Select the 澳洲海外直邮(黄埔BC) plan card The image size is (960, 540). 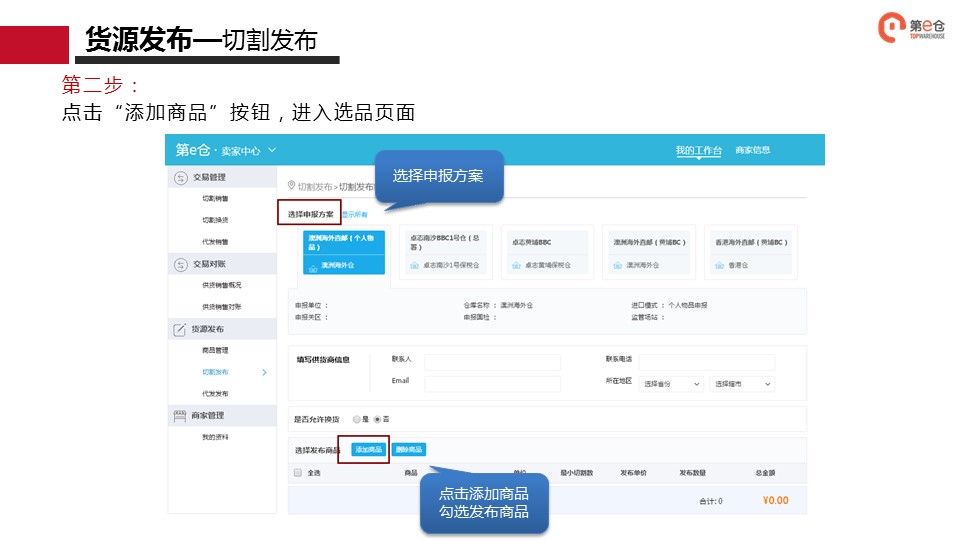point(648,252)
